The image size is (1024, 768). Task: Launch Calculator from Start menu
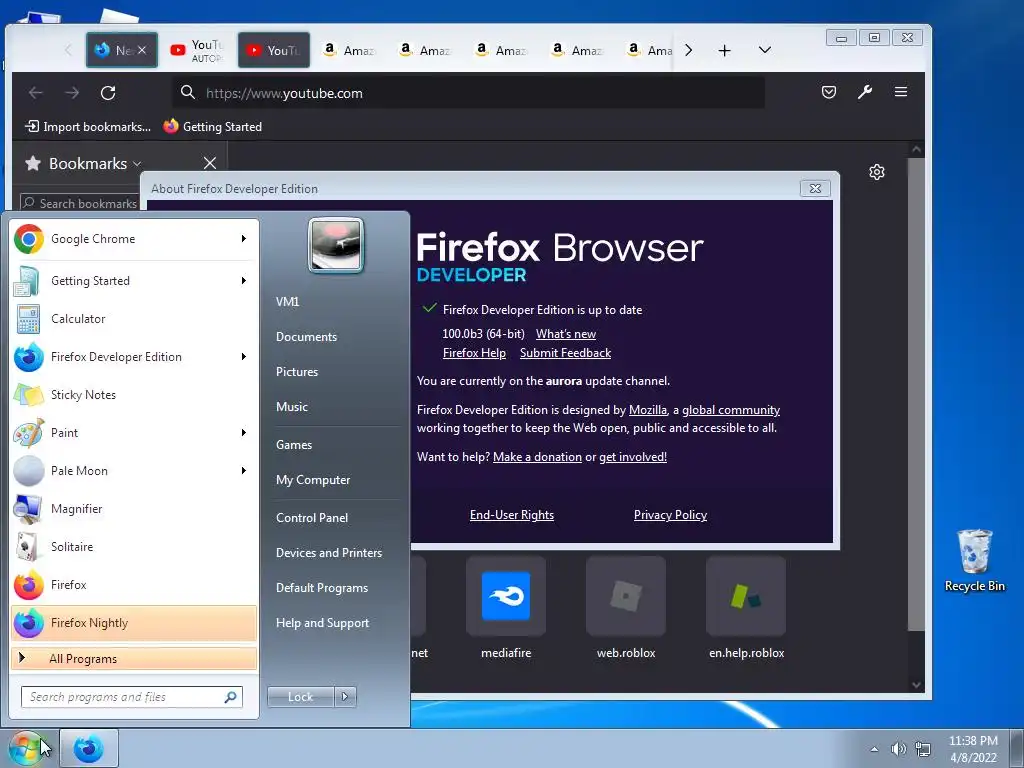134,319
